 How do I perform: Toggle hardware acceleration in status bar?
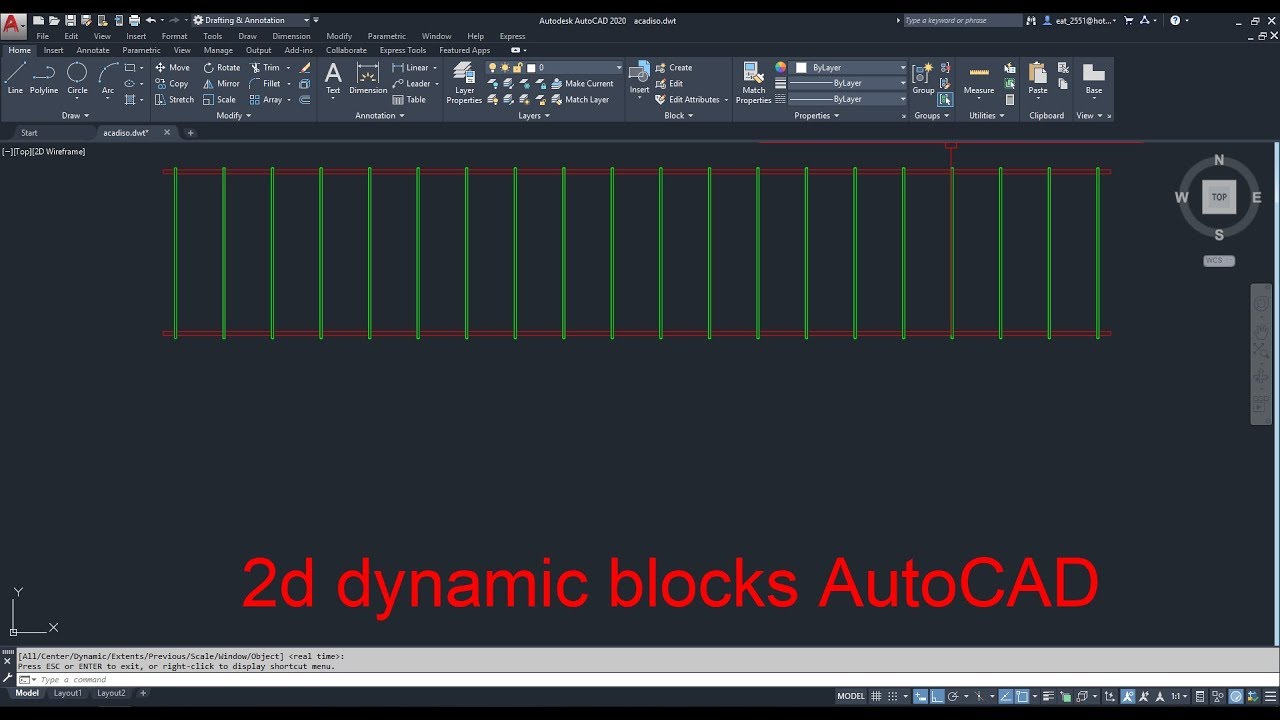click(1236, 696)
